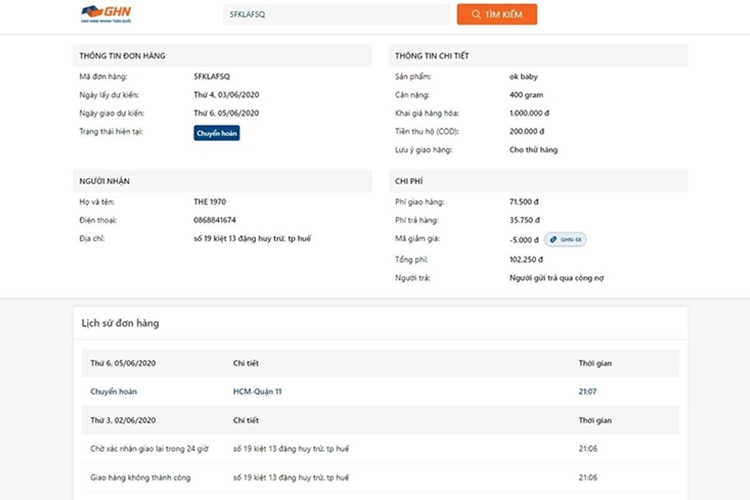The height and width of the screenshot is (500, 750).
Task: Click the 21:06 time in Chờ xác nhận row
Action: pyautogui.click(x=587, y=449)
